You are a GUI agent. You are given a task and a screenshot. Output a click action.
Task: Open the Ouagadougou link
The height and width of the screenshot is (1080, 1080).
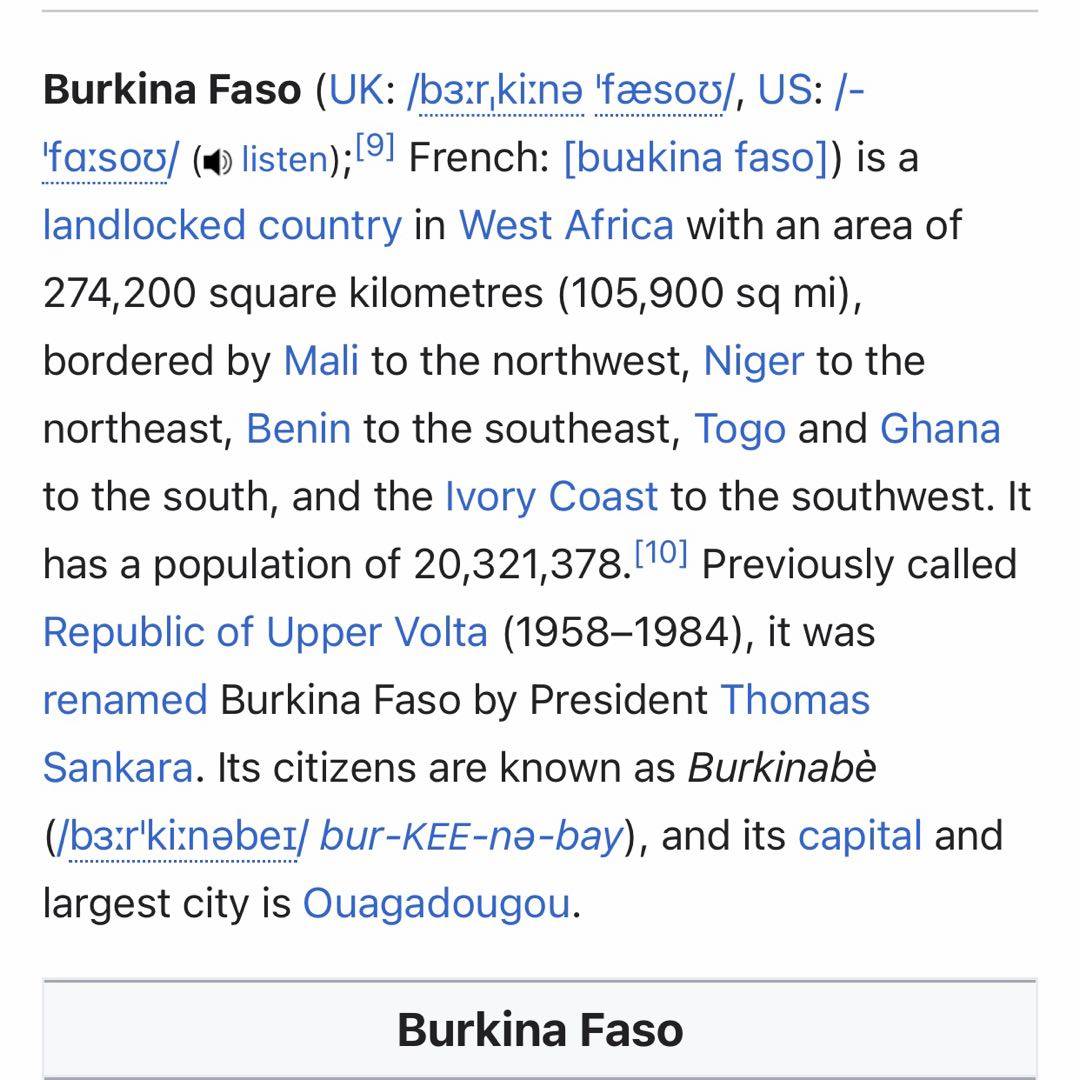coord(436,903)
